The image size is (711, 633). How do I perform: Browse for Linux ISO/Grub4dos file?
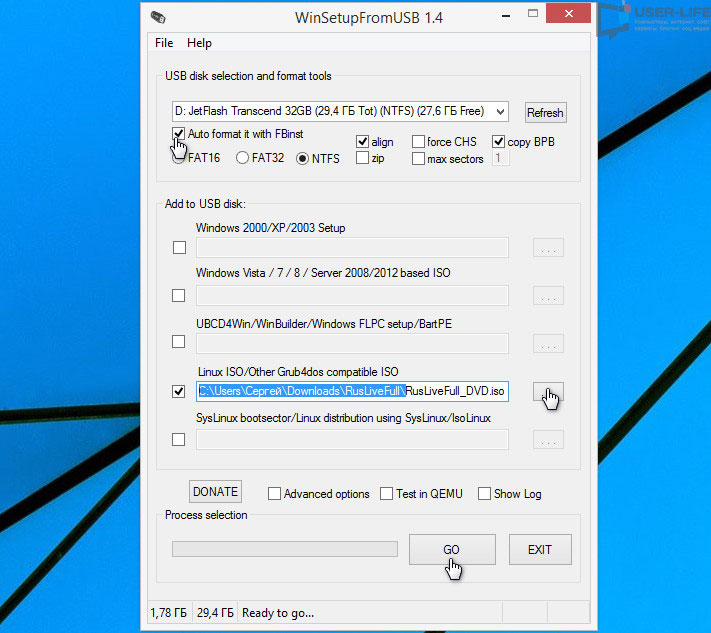click(548, 392)
